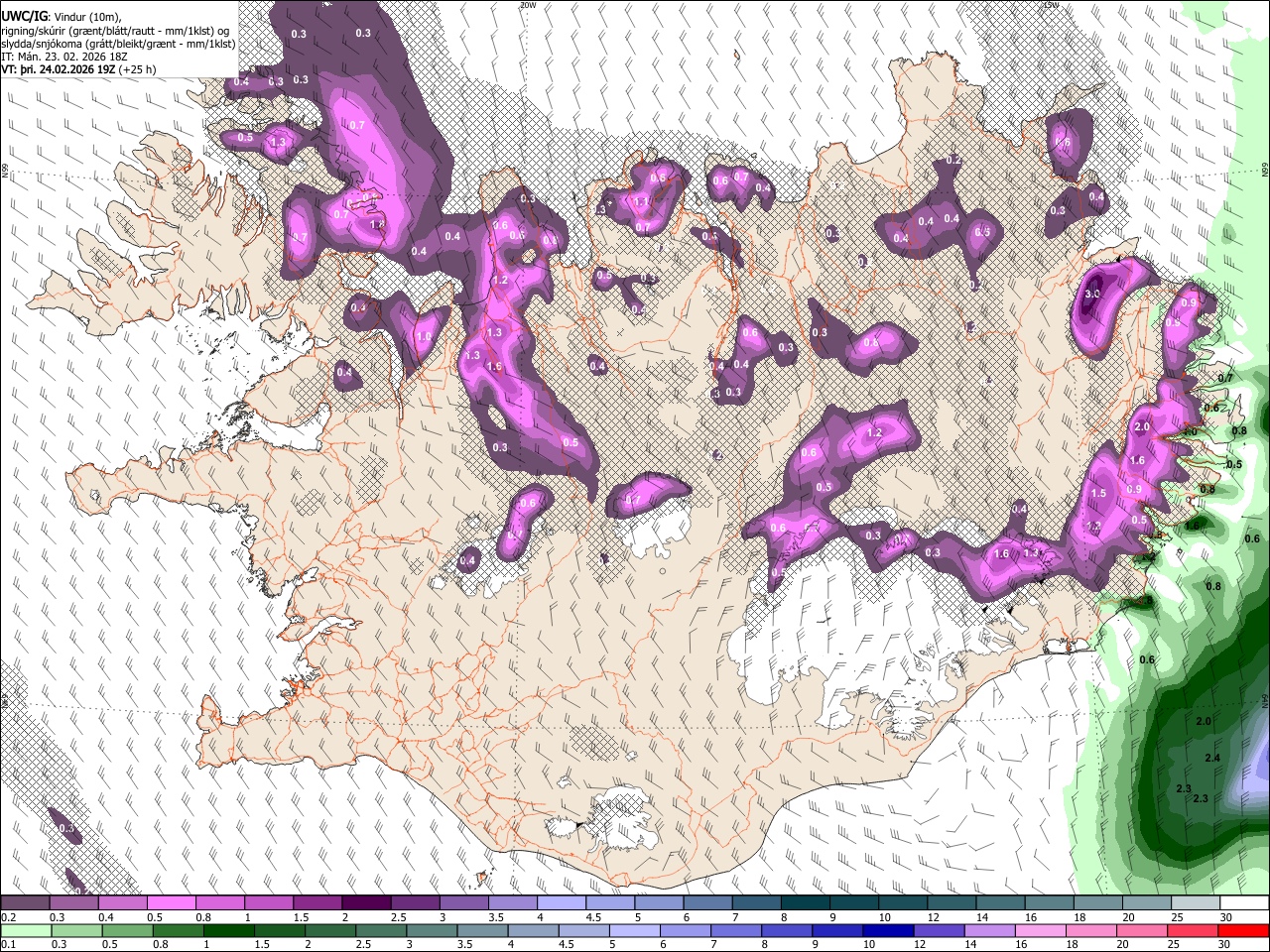Select the pale gray 25–30 snow scale swatch
This screenshot has height=952, width=1270.
tap(1197, 903)
